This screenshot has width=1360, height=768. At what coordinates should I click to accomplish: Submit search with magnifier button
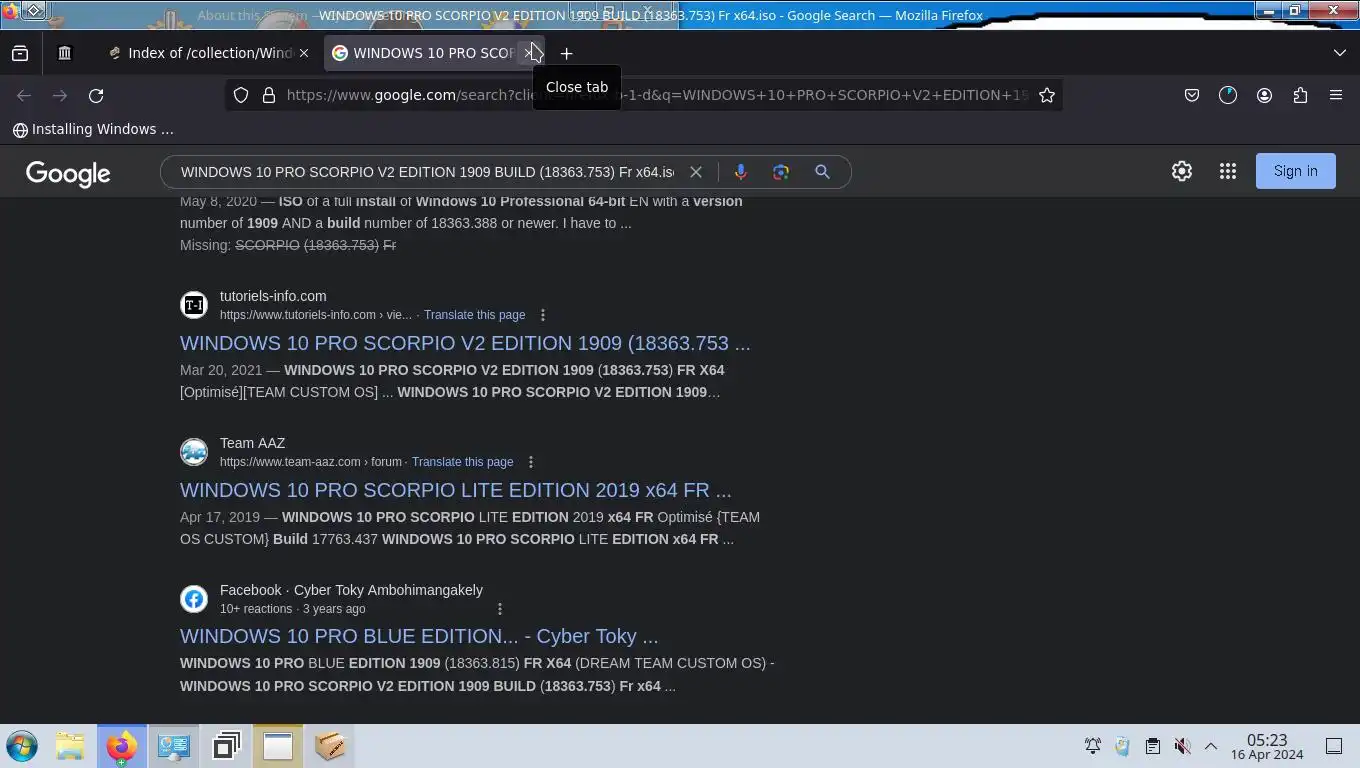822,172
